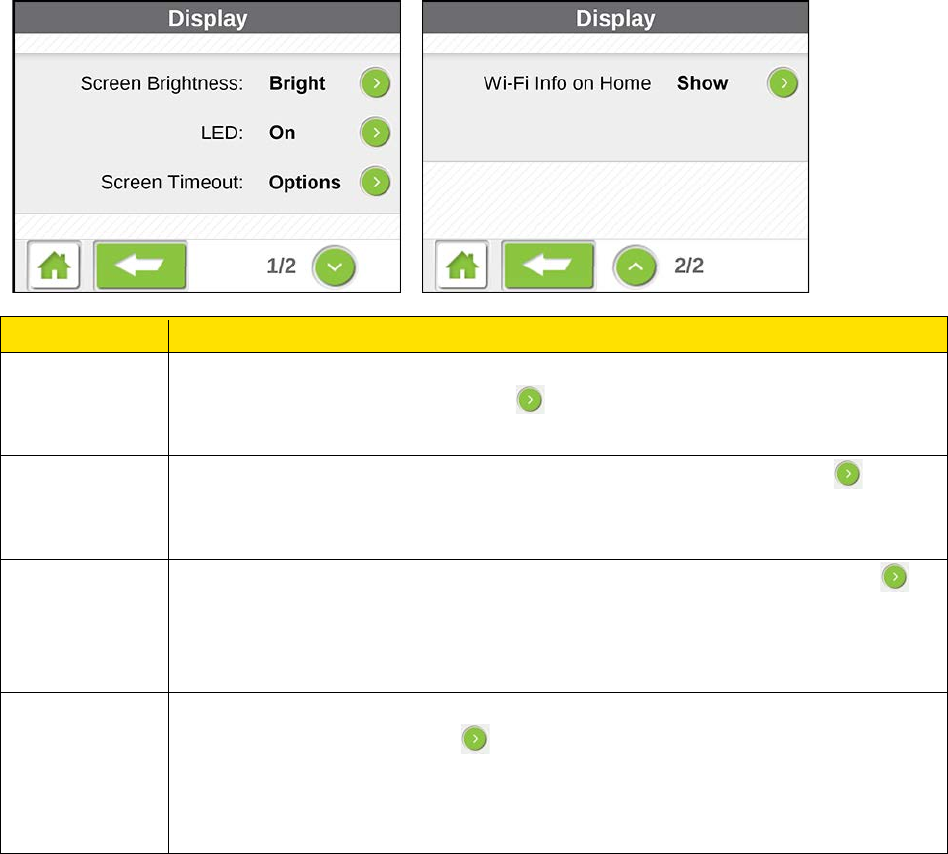Tap back arrow on page 2/2 screen
The height and width of the screenshot is (854, 948).
(548, 265)
